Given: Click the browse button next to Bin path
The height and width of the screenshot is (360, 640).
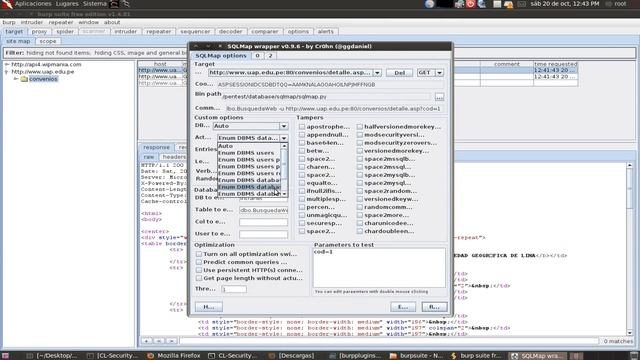Looking at the screenshot, I should point(439,97).
